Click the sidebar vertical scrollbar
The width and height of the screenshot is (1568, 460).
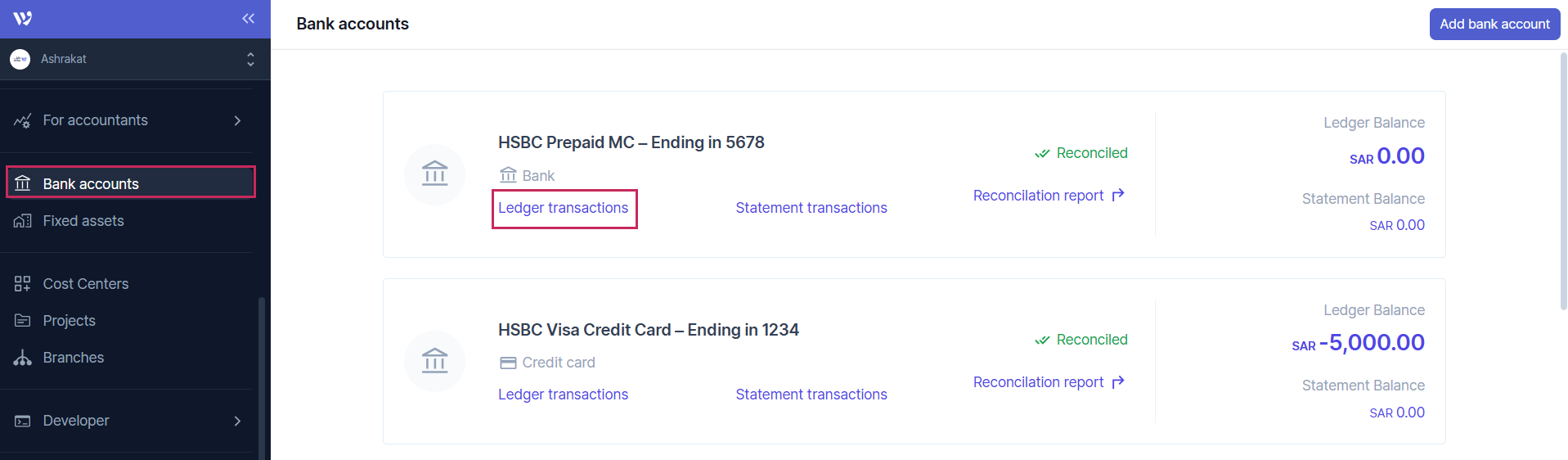(x=262, y=377)
